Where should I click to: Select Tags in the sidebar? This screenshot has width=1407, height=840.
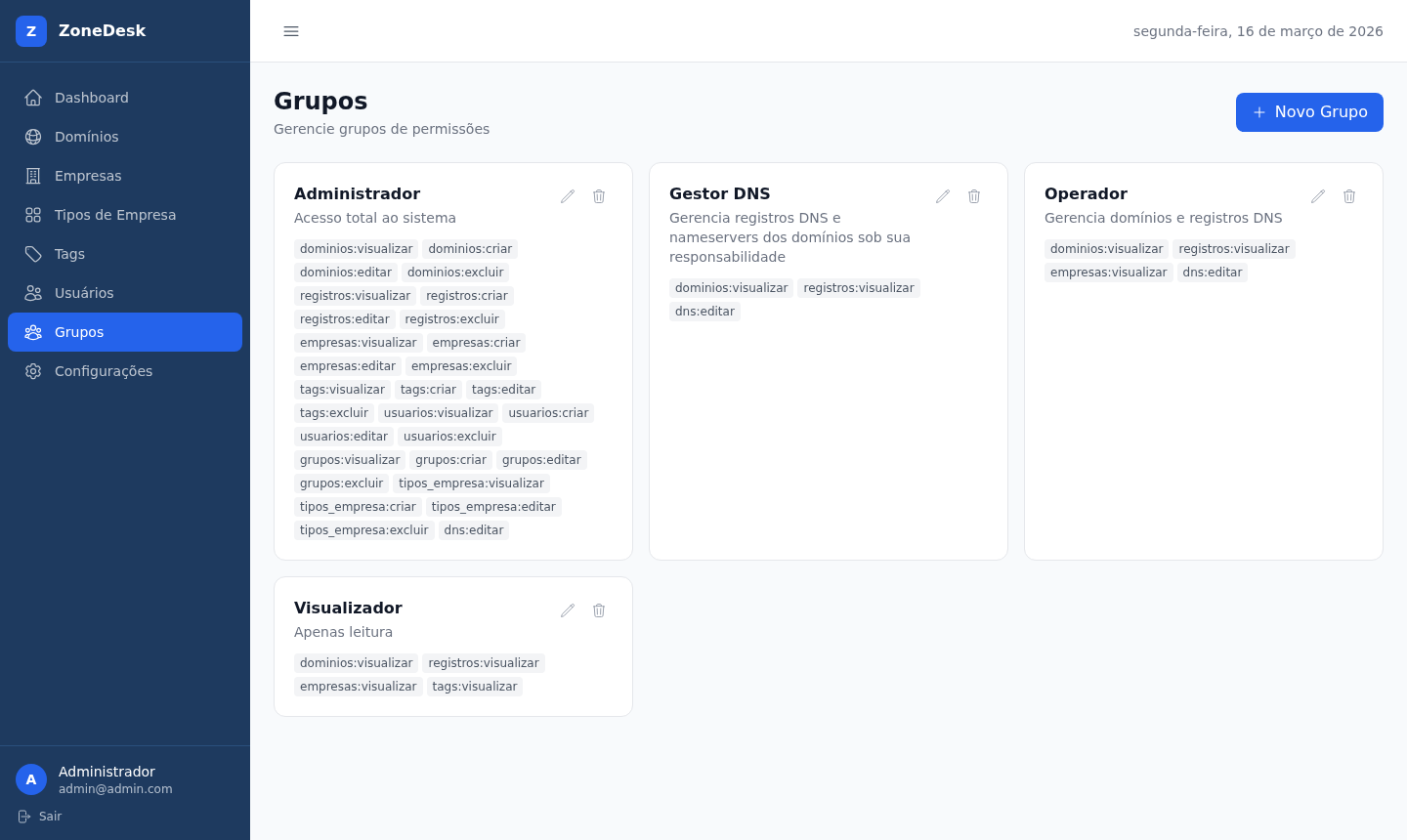(x=69, y=254)
